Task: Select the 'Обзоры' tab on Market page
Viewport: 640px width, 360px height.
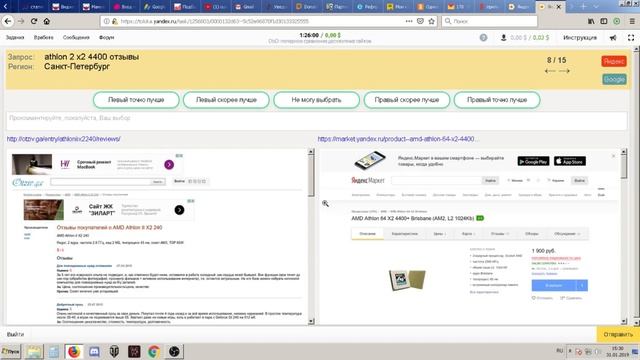Action: coord(532,234)
